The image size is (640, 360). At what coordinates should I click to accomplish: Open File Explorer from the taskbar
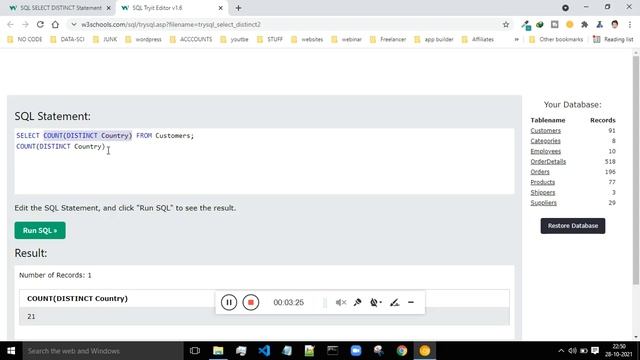click(x=218, y=351)
